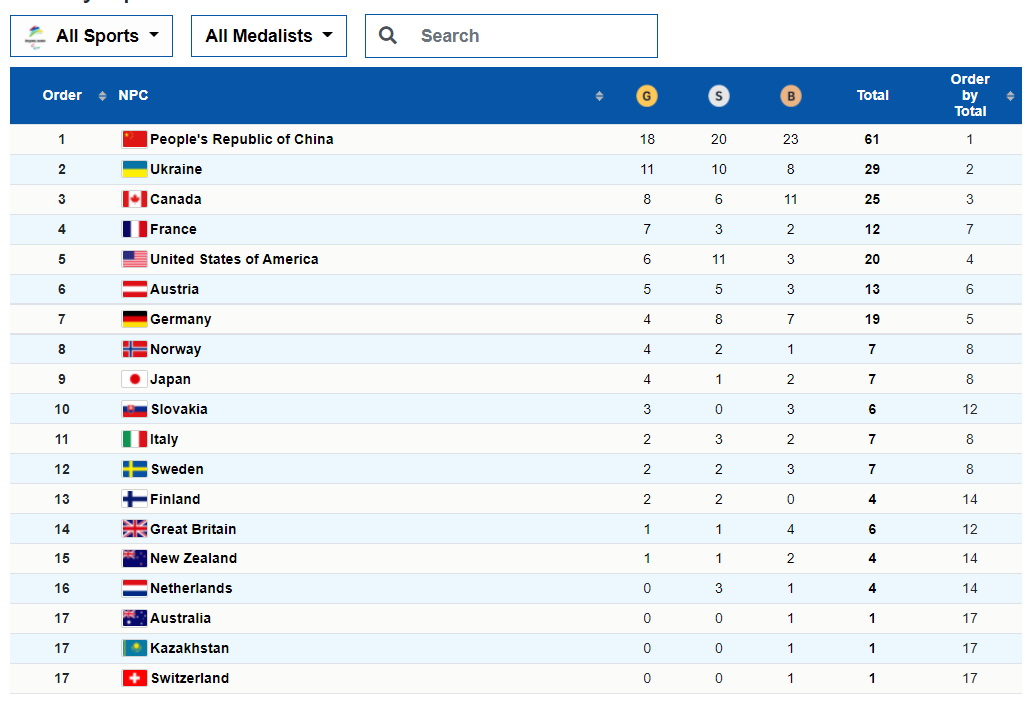
Task: Sort by NPC name arrows
Action: (599, 96)
